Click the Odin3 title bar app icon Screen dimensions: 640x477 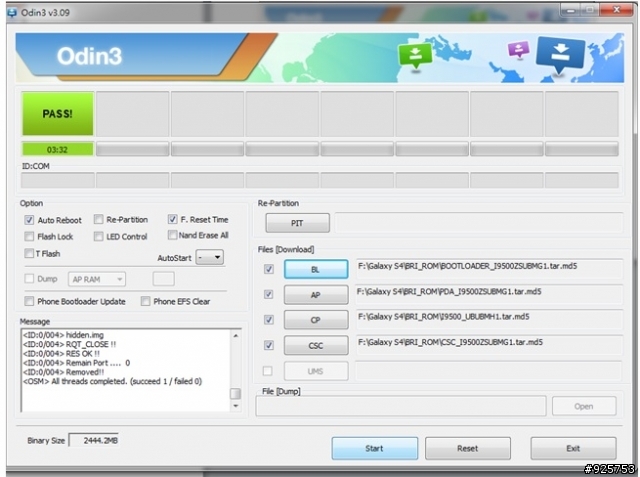click(x=12, y=13)
